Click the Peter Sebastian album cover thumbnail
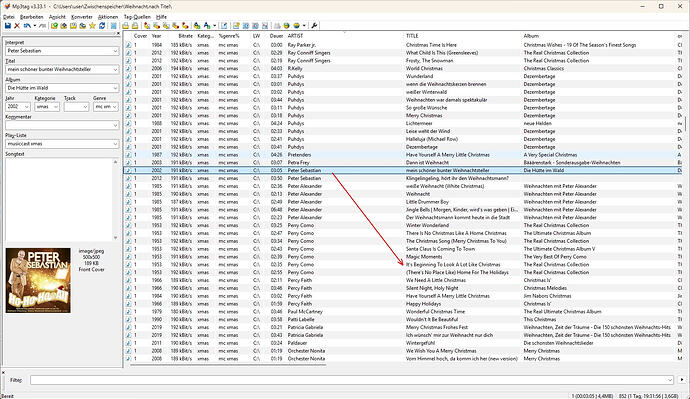Viewport: 690px width, 399px height. pyautogui.click(x=38, y=280)
